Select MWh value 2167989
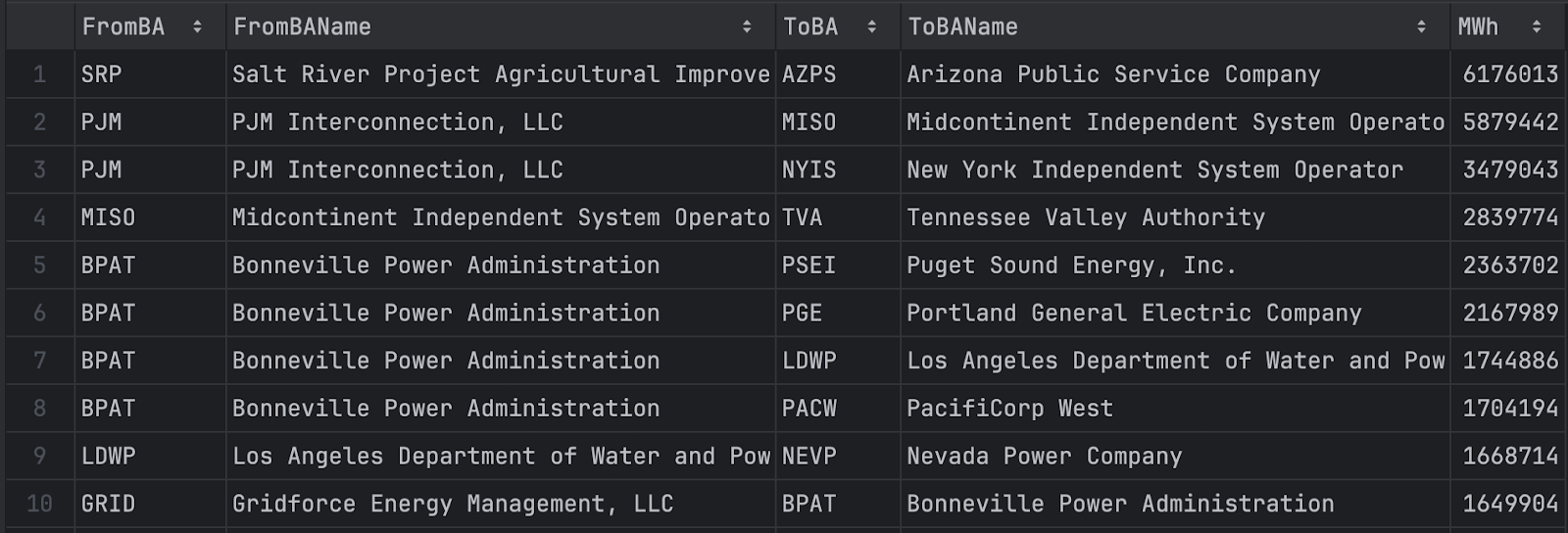Screen dimensions: 1568x533 (x=1509, y=314)
